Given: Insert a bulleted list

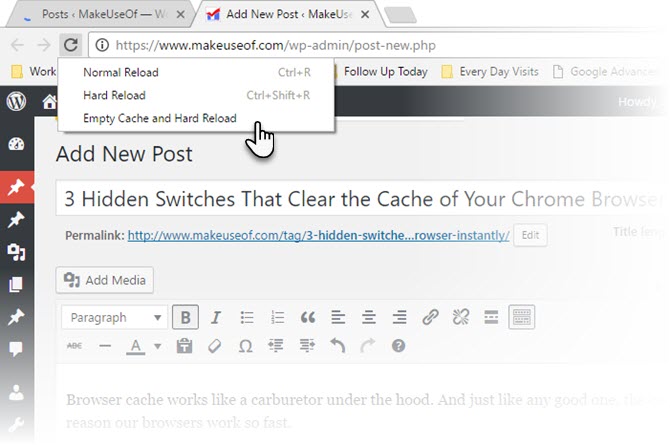Looking at the screenshot, I should coord(246,318).
